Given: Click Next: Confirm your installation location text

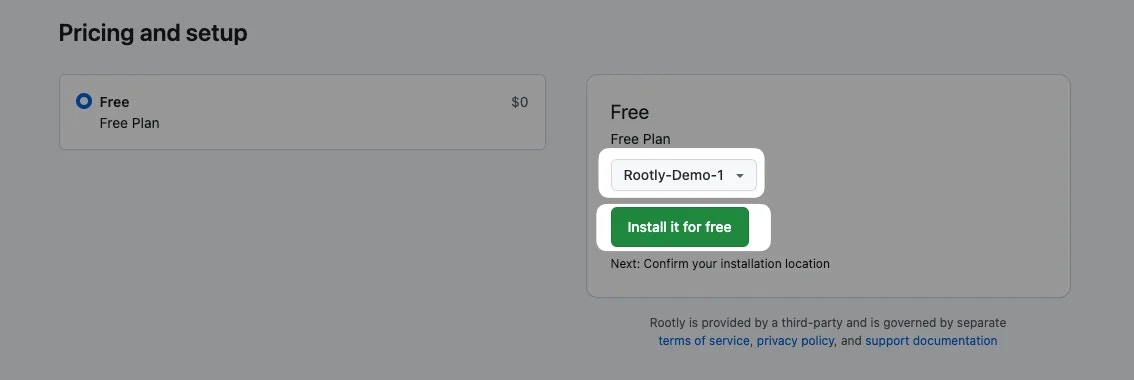Looking at the screenshot, I should pos(720,263).
